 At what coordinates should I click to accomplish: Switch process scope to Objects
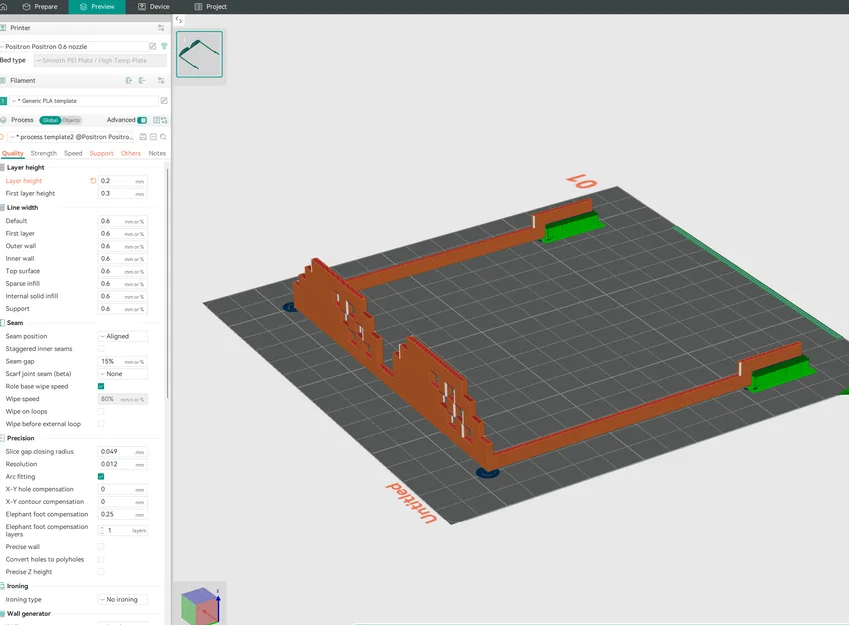click(71, 120)
